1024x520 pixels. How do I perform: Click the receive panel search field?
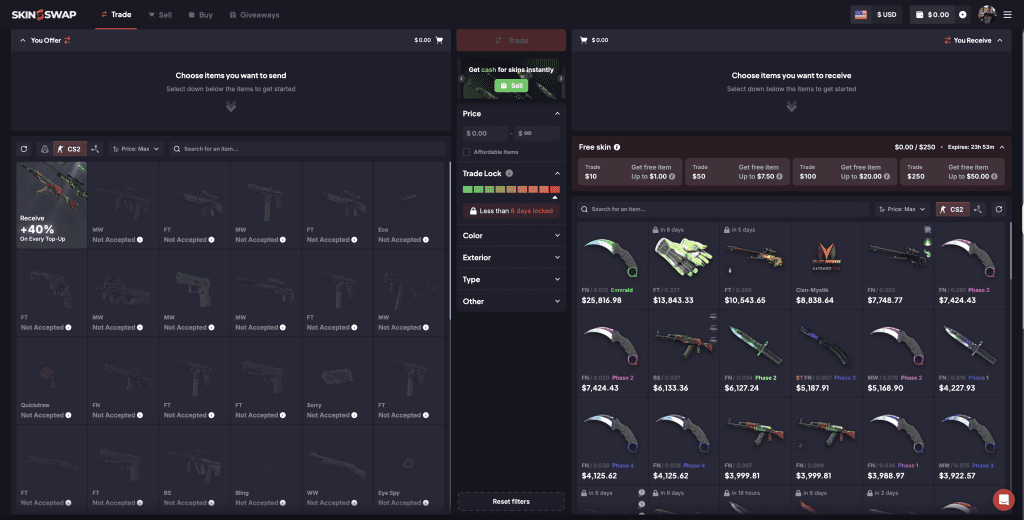click(x=723, y=209)
